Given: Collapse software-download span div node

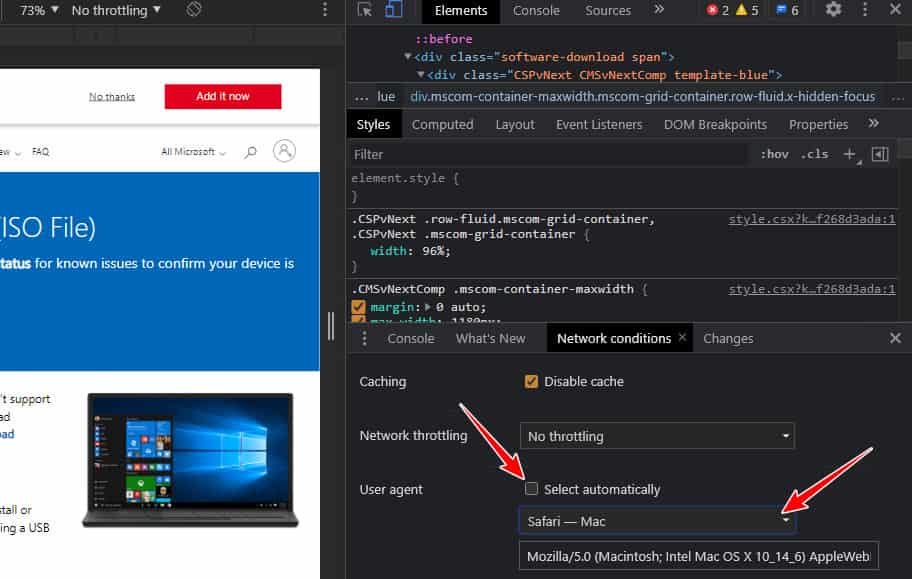Looking at the screenshot, I should (x=408, y=56).
